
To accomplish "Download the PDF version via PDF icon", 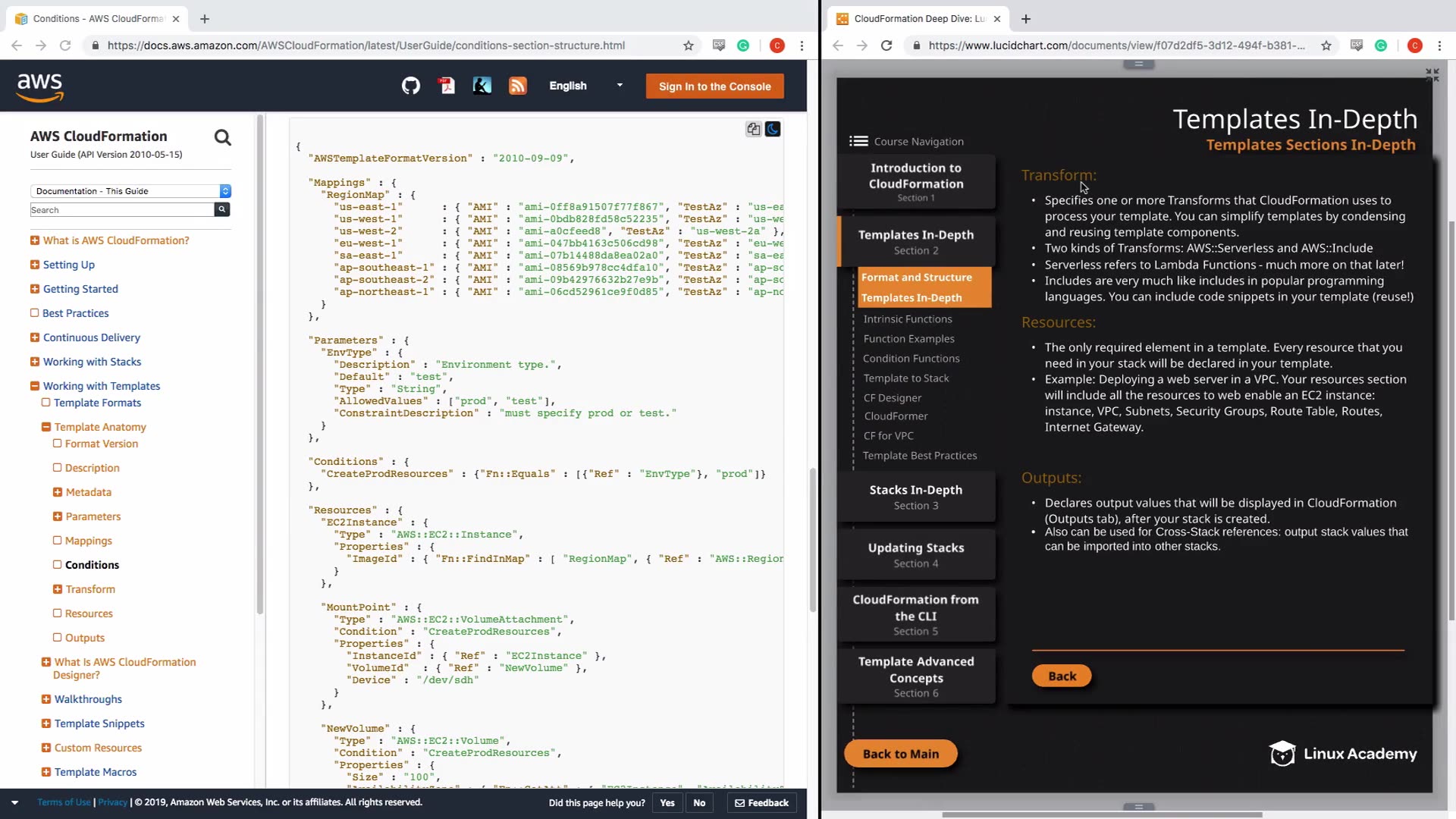I will (447, 86).
